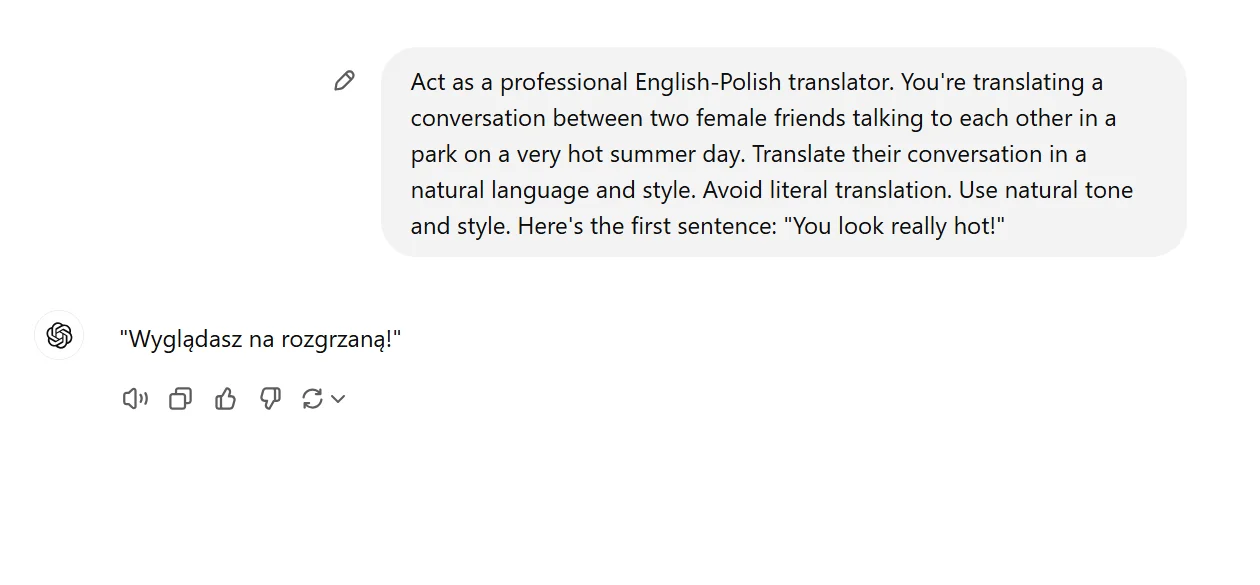Click the ChatGPT logo avatar
This screenshot has height=585, width=1260.
(59, 335)
